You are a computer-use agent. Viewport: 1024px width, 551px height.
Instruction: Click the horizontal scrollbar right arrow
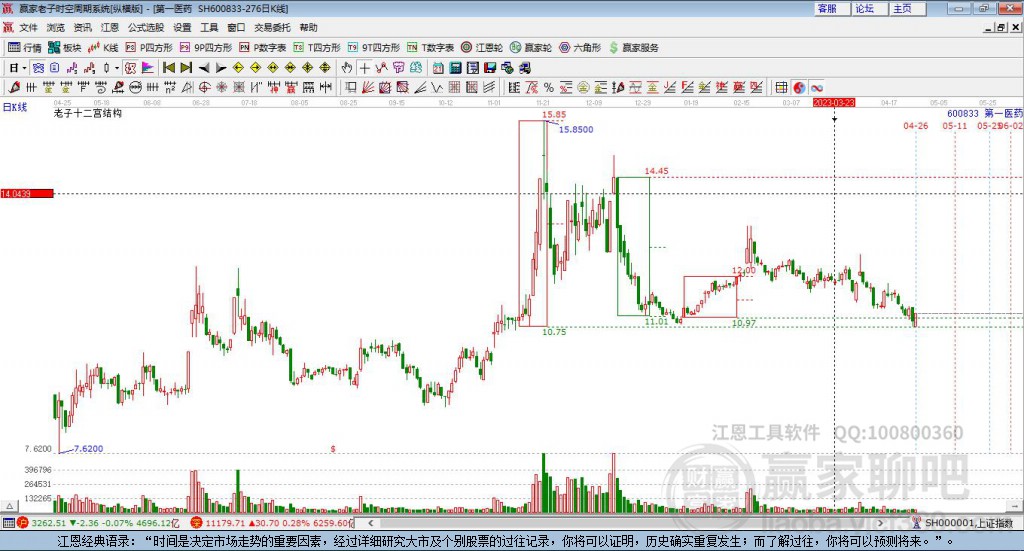pyautogui.click(x=880, y=523)
